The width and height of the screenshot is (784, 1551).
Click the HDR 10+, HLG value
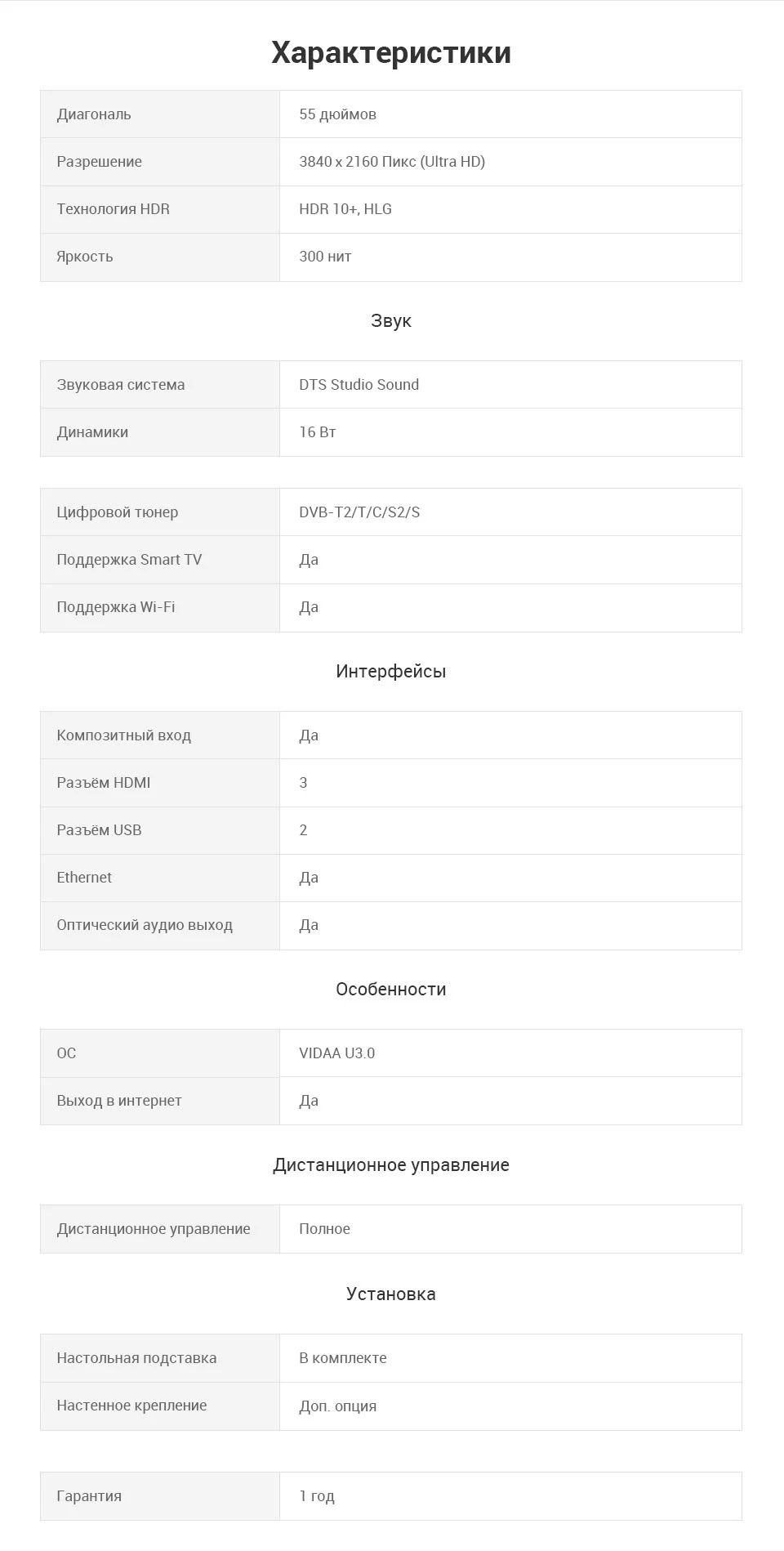(345, 209)
